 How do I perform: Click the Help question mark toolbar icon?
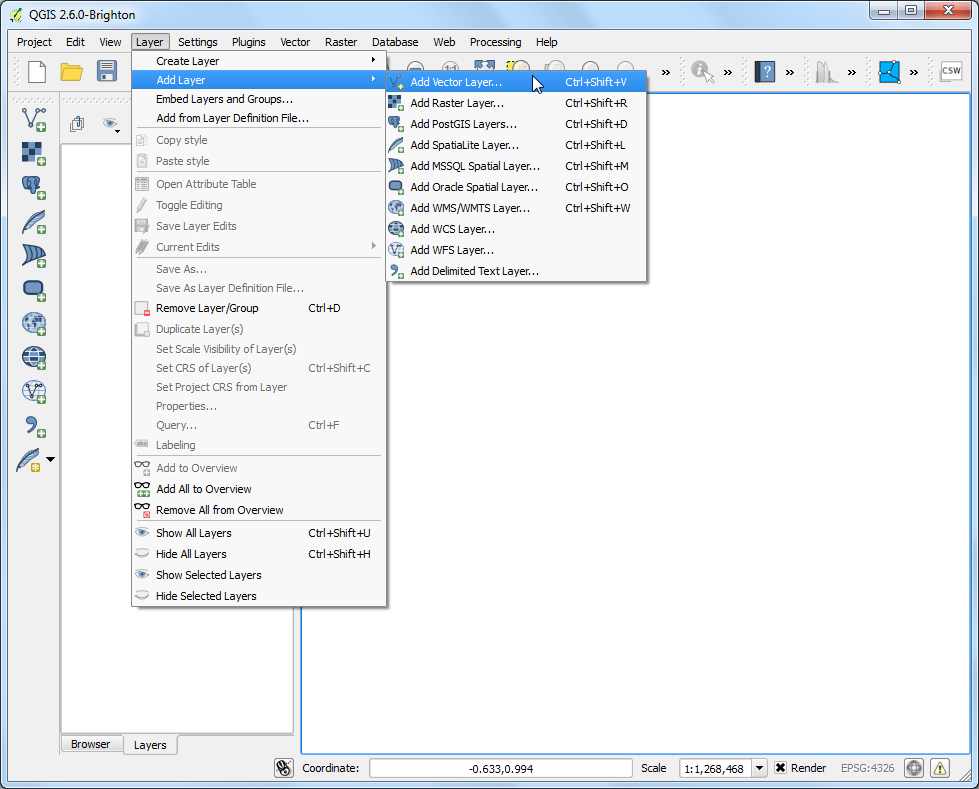[x=765, y=72]
